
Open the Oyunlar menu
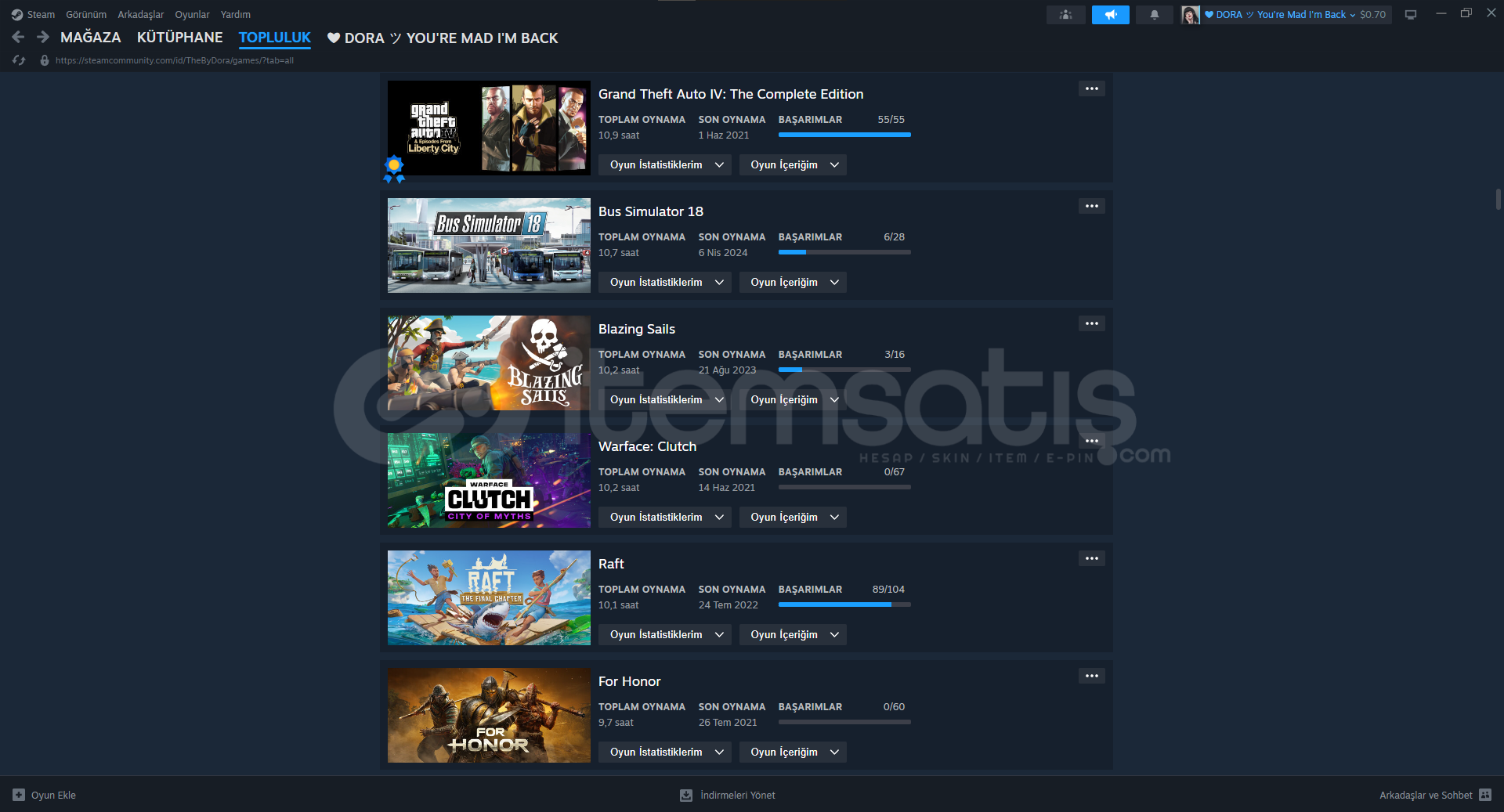click(x=192, y=15)
